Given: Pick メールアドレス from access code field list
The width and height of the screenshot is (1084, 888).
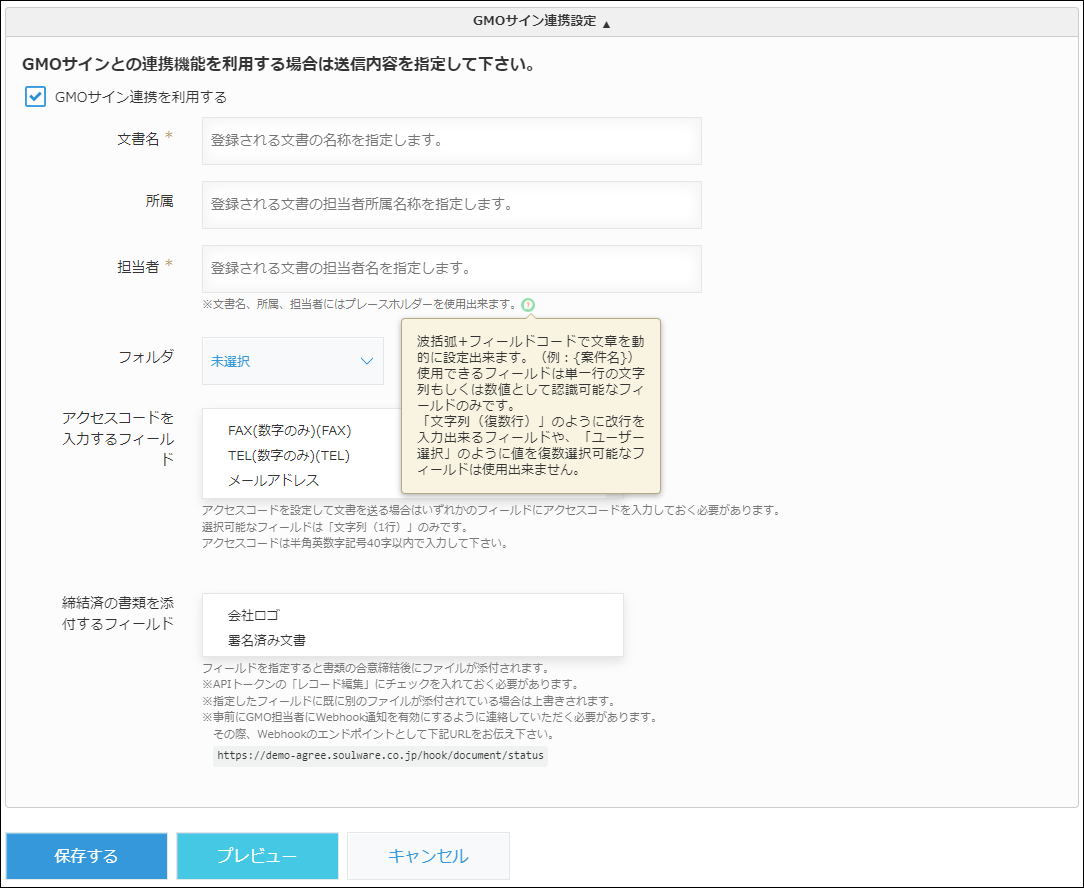Looking at the screenshot, I should (x=273, y=481).
